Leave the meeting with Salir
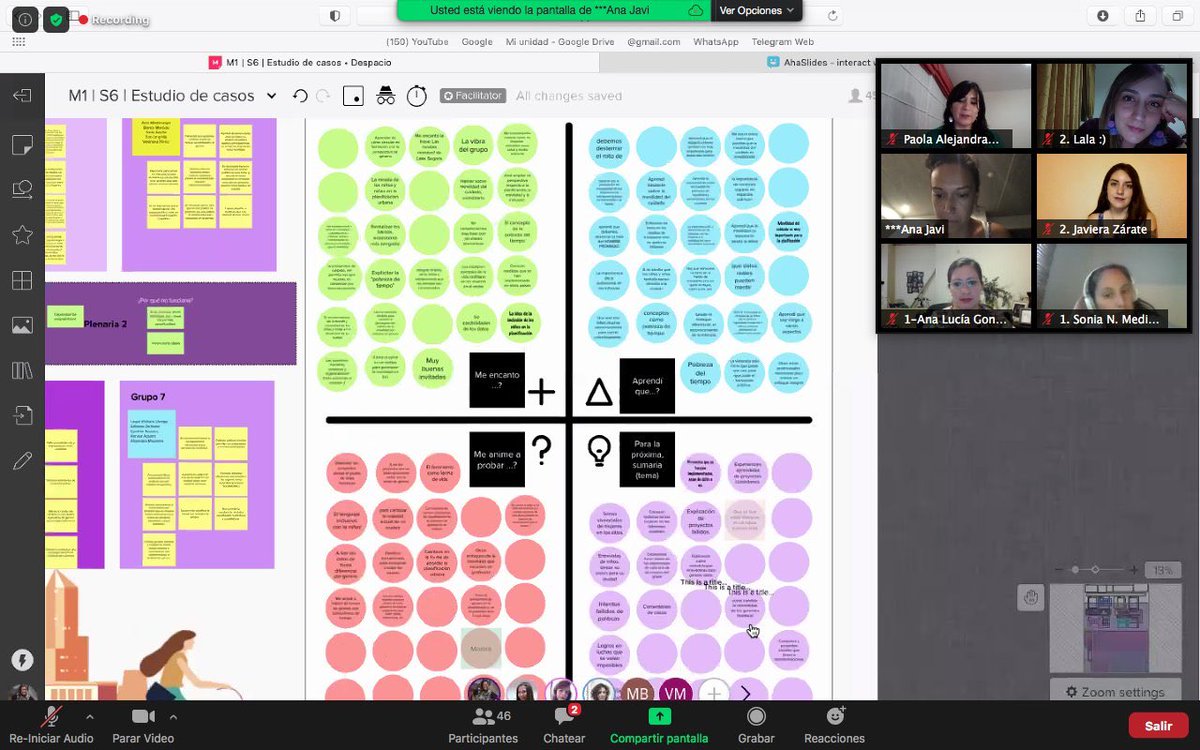Viewport: 1200px width, 750px height. click(1158, 725)
